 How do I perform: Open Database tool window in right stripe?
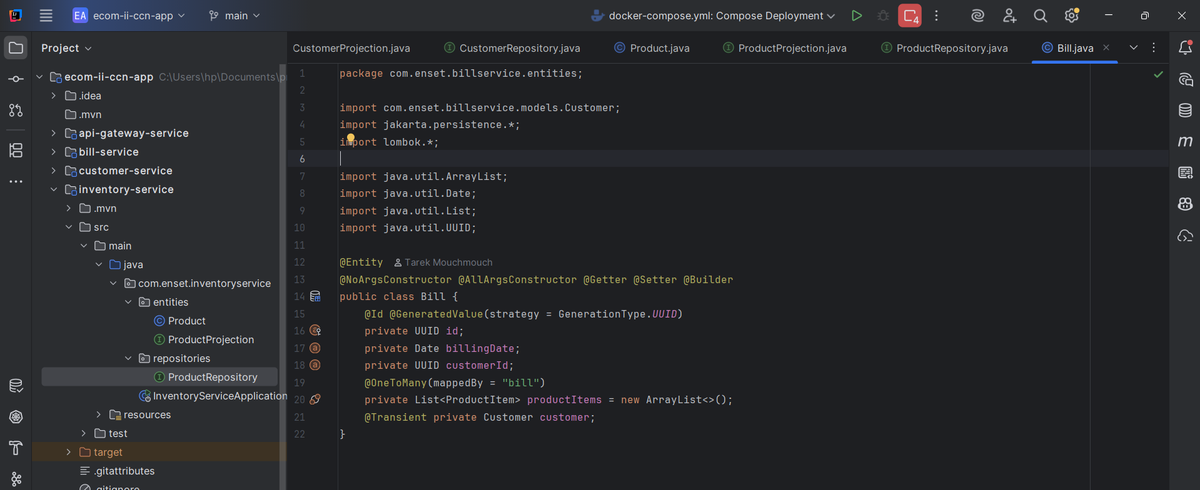click(1185, 110)
